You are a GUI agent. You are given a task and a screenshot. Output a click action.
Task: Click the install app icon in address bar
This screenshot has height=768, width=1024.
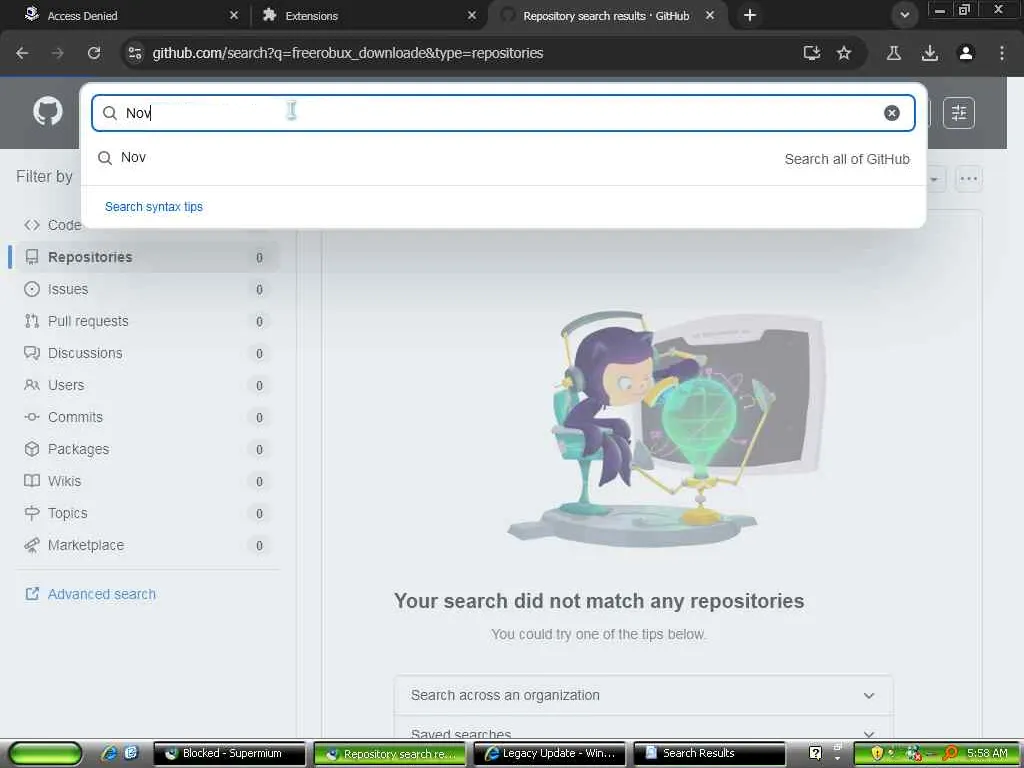pyautogui.click(x=812, y=53)
